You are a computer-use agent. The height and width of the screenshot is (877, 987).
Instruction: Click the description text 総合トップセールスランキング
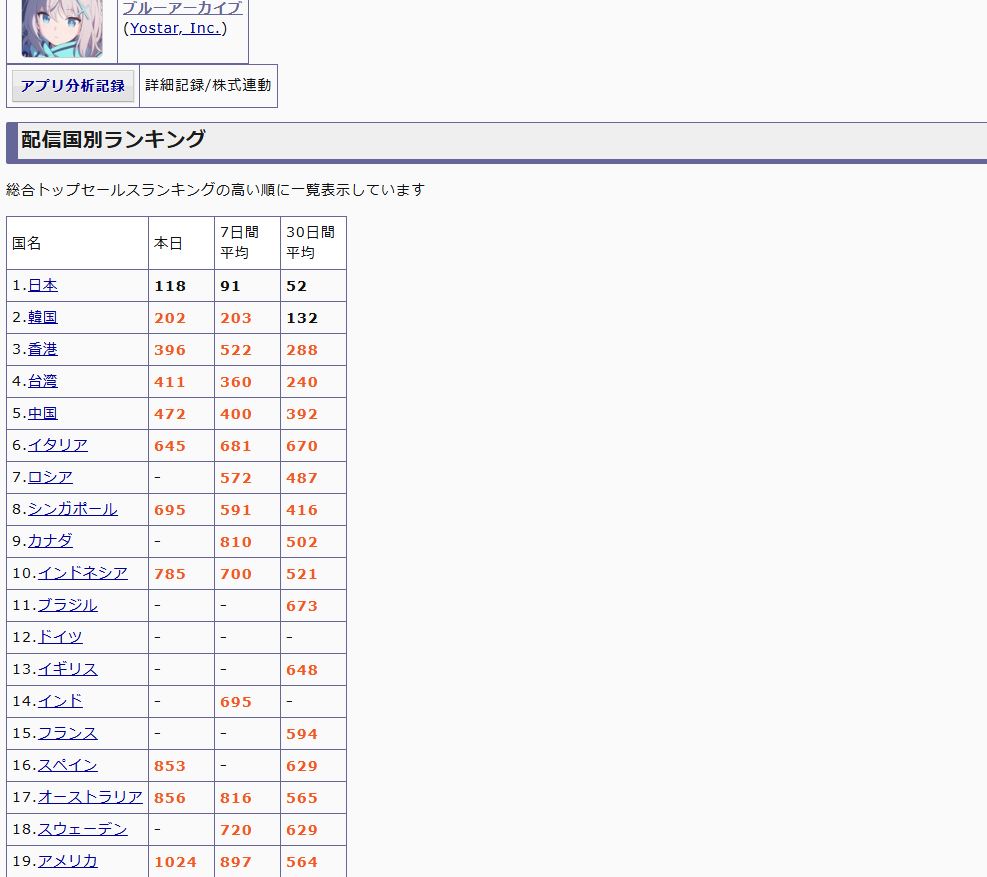(110, 190)
